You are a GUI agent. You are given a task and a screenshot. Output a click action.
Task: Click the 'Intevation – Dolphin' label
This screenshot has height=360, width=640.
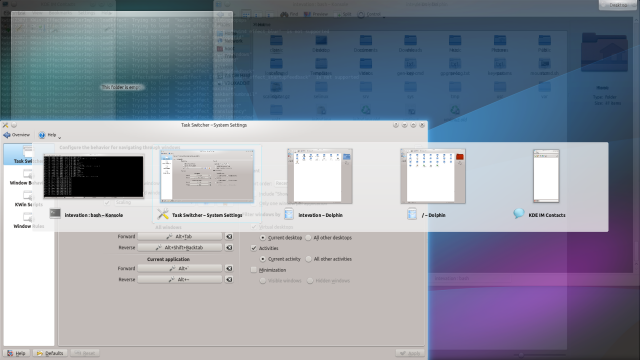click(320, 215)
